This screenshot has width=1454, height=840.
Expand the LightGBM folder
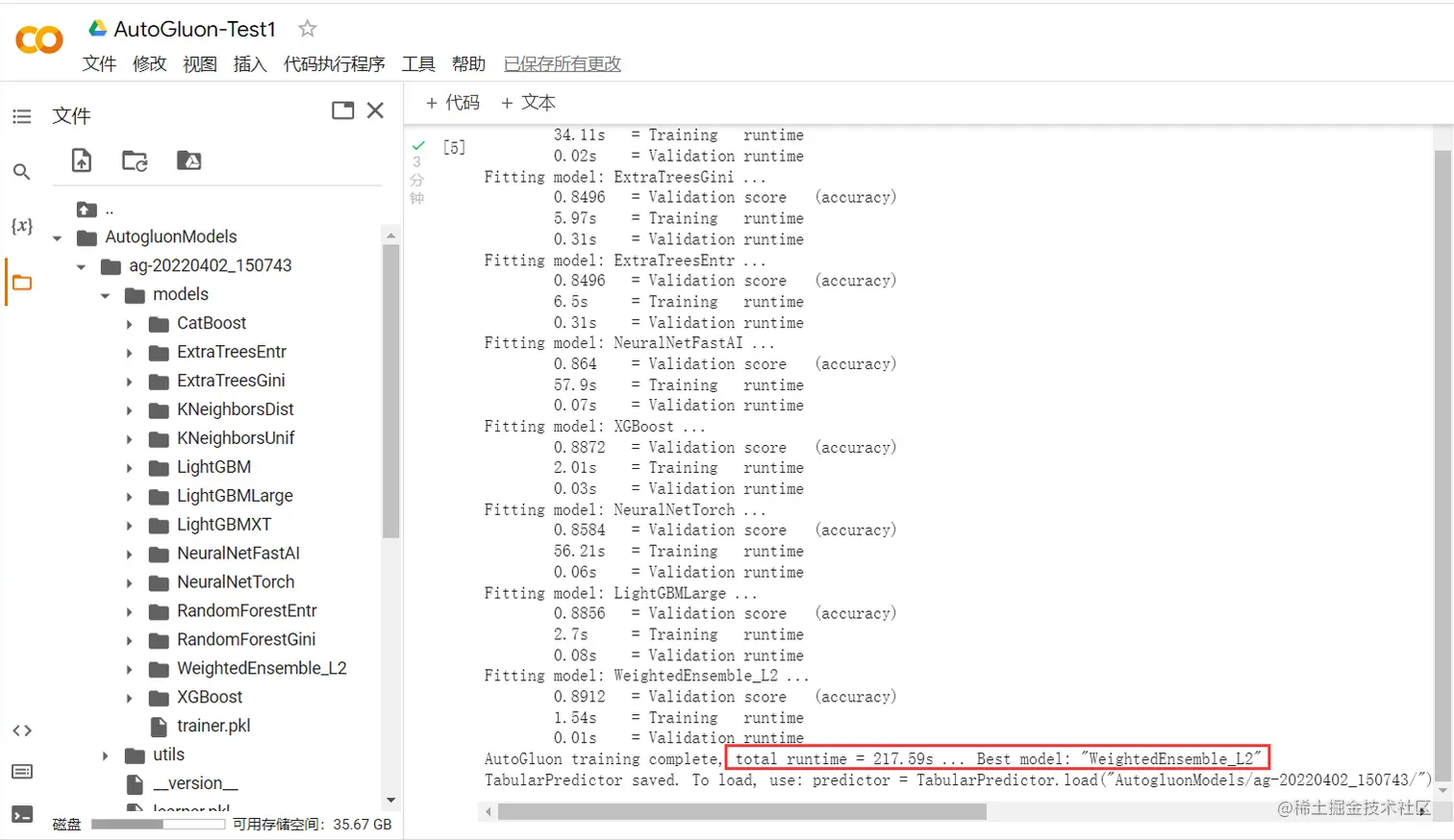129,468
